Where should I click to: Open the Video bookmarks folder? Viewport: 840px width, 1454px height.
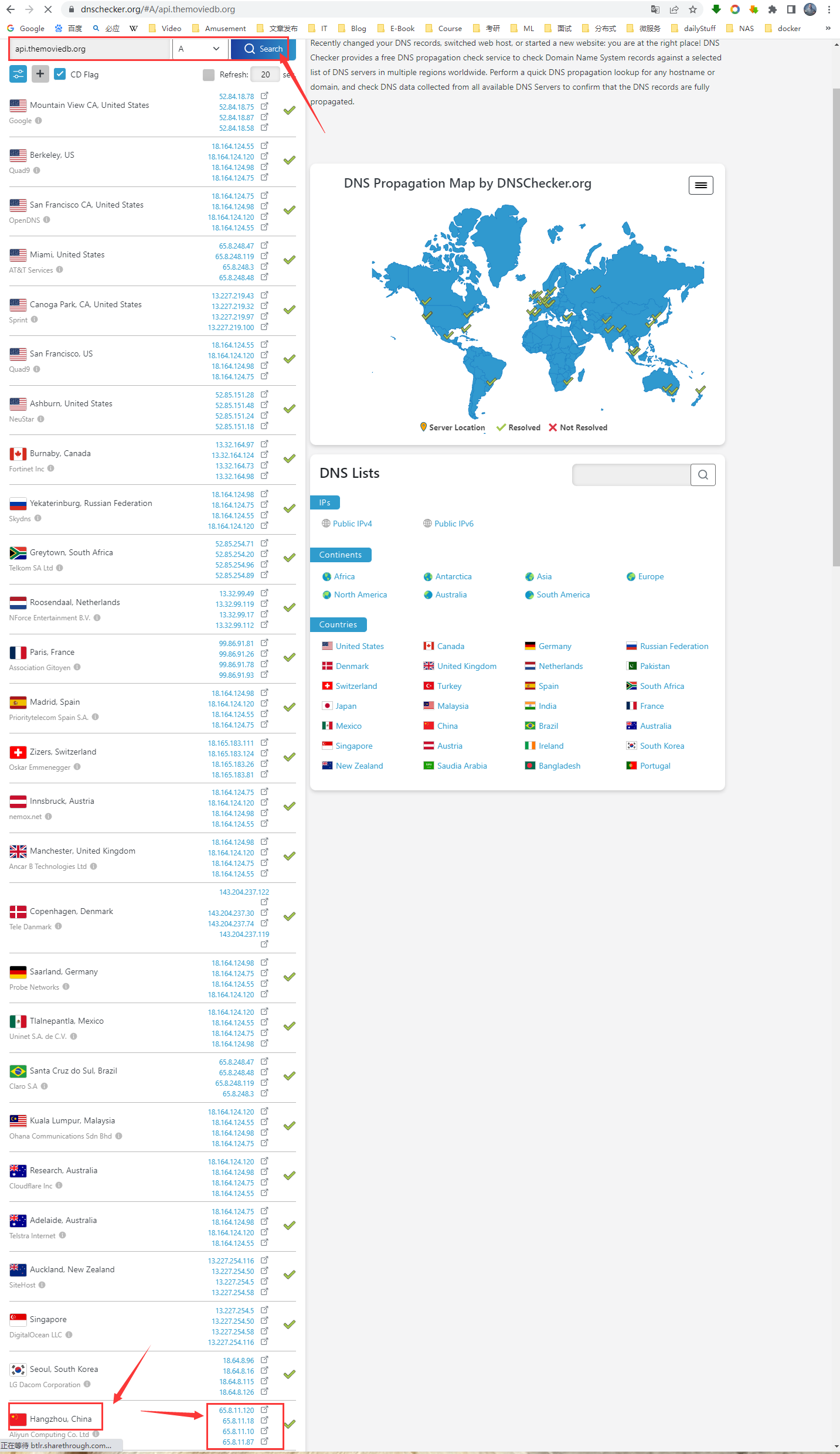[x=165, y=28]
